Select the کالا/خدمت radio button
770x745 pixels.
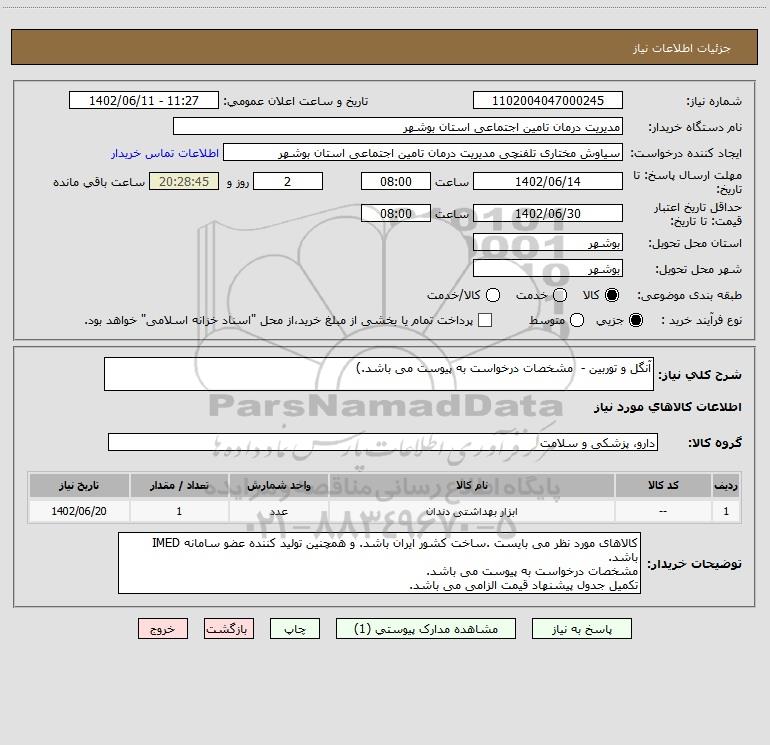pyautogui.click(x=493, y=295)
